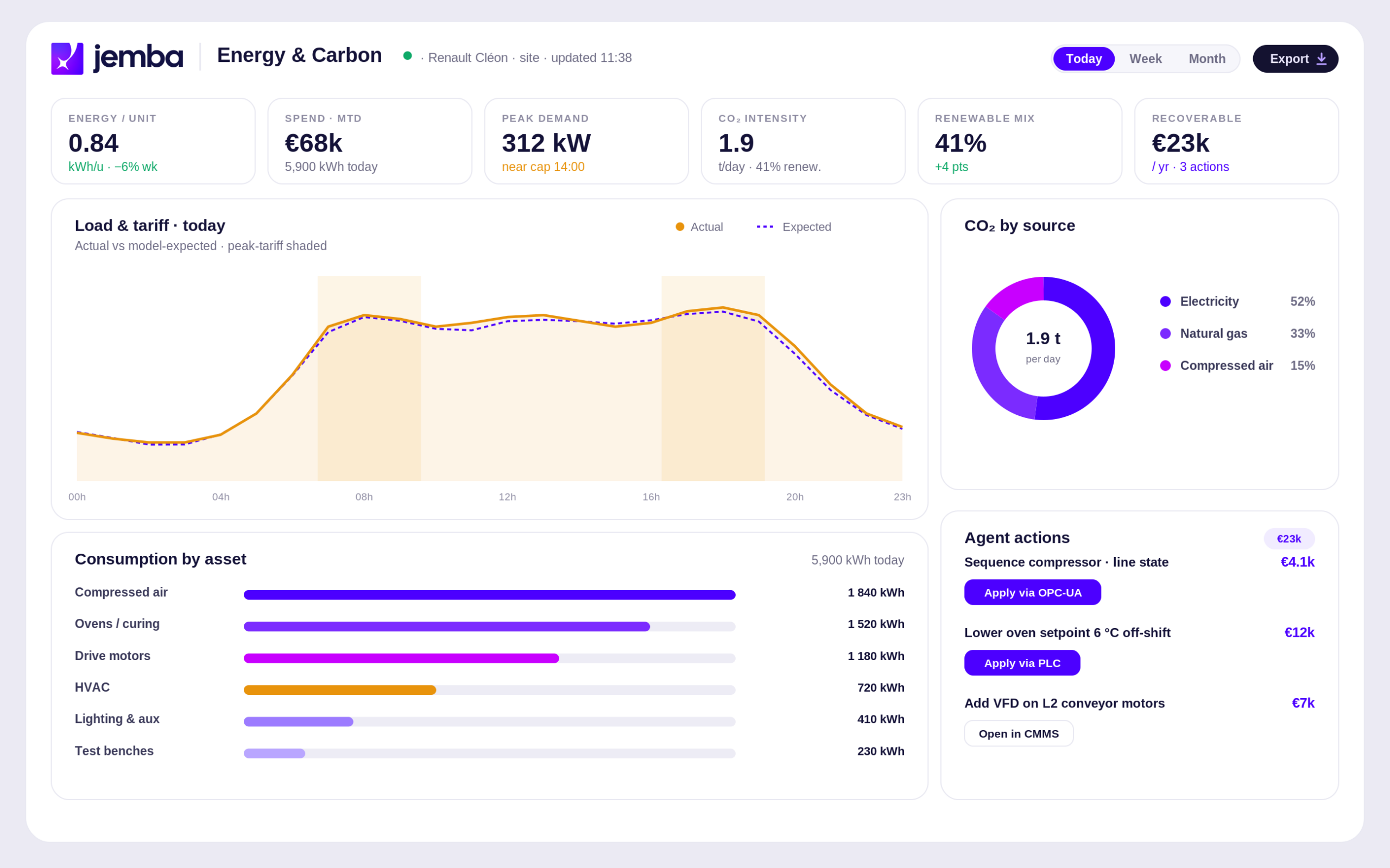
Task: Click the donut chart 1.9 t center
Action: (1042, 347)
